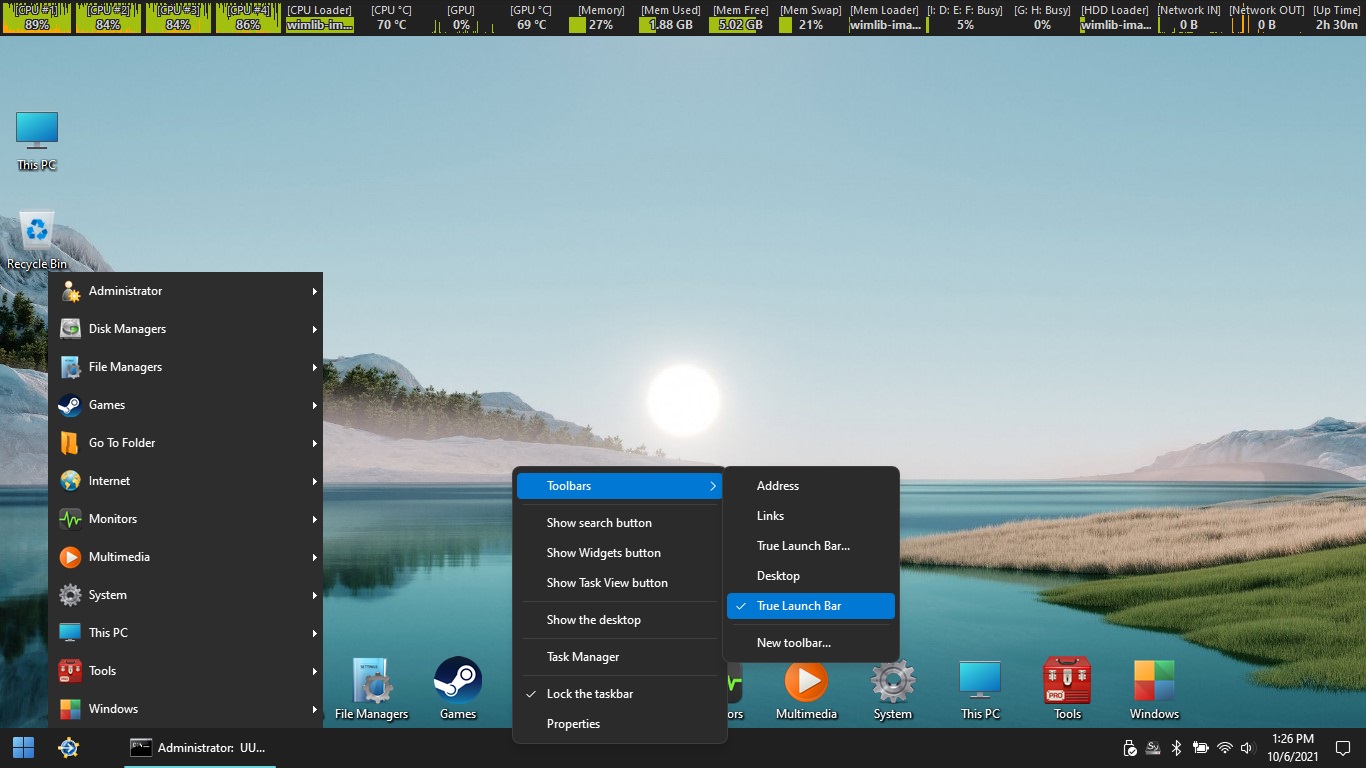Launch the red Tools toolbox icon
The image size is (1366, 768).
(x=1067, y=683)
